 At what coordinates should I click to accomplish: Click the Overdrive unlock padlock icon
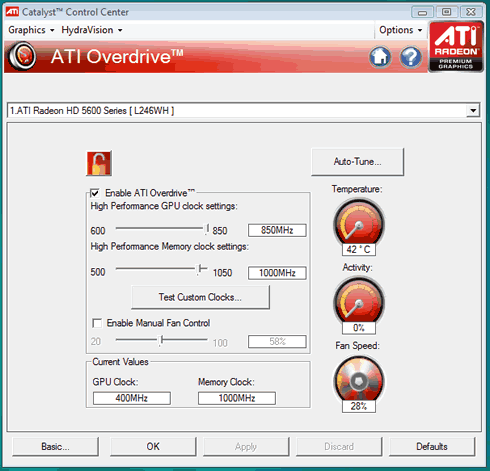[99, 163]
